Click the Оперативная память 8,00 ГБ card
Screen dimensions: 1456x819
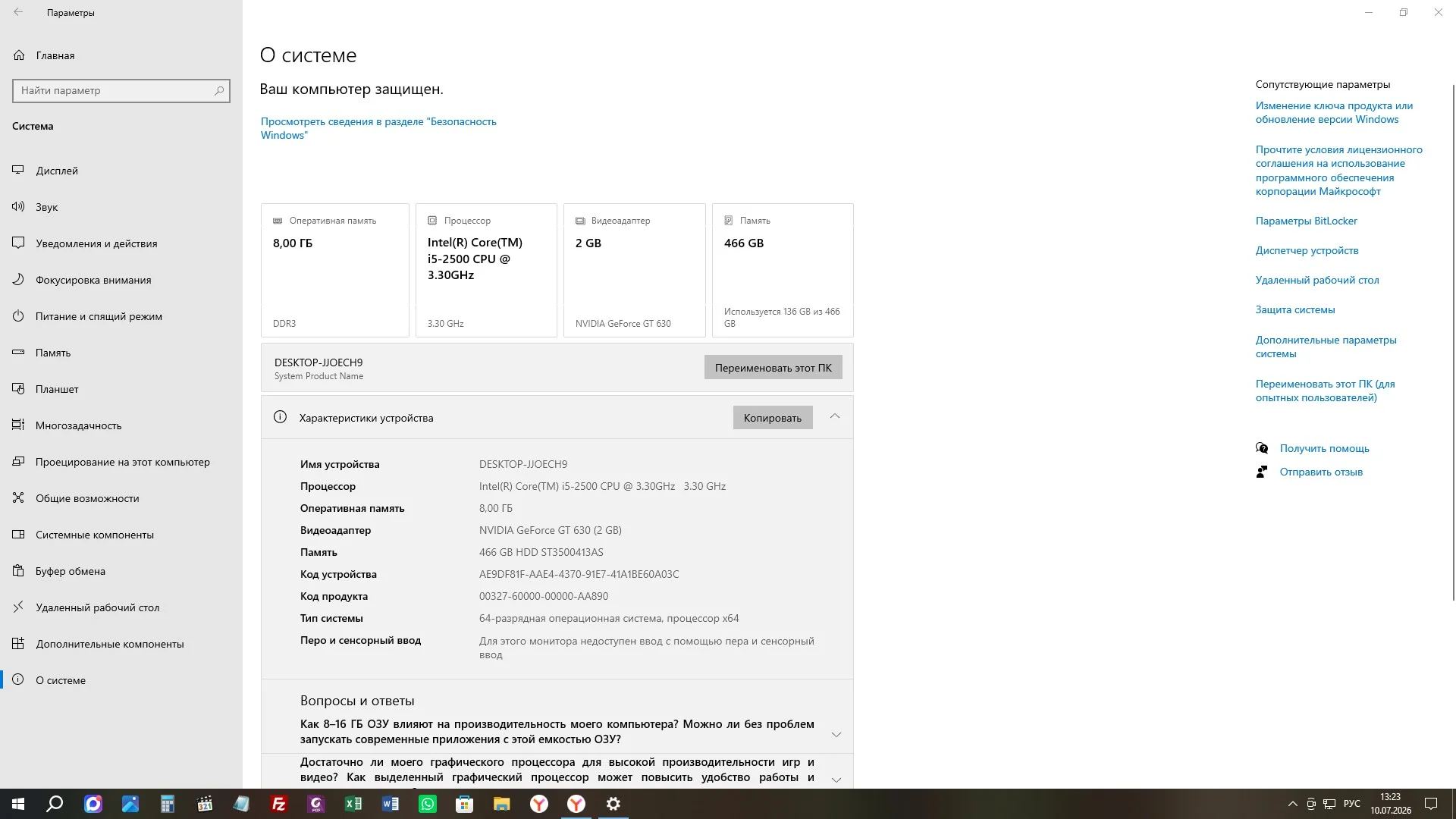point(335,270)
